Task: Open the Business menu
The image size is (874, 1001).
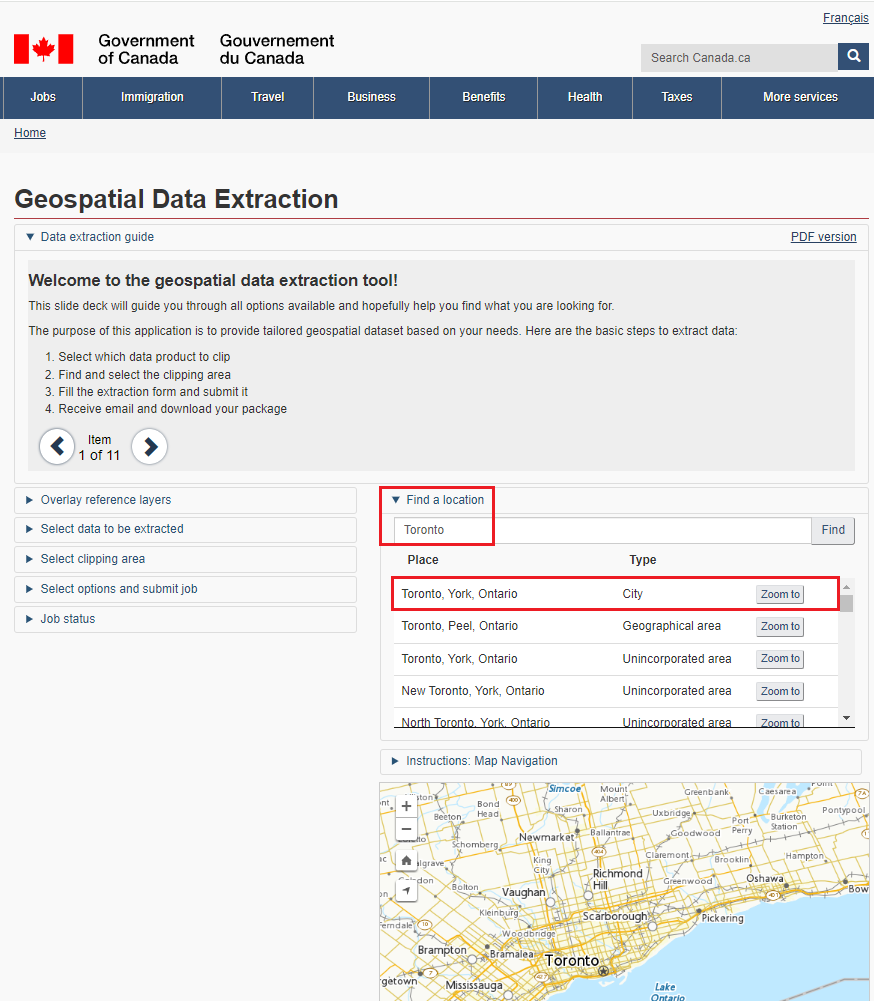Action: tap(372, 97)
